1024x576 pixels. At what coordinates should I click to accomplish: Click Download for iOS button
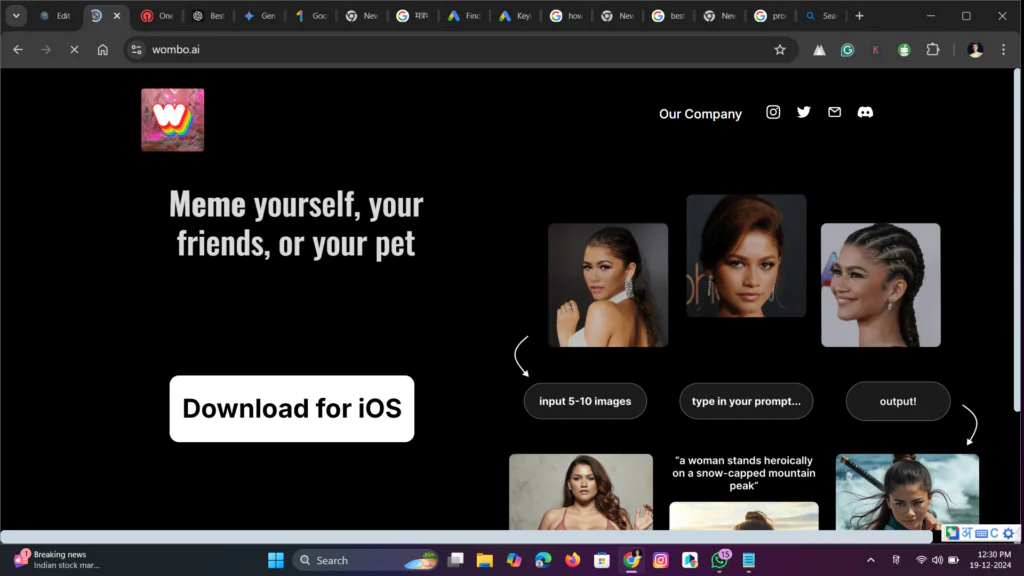click(292, 409)
